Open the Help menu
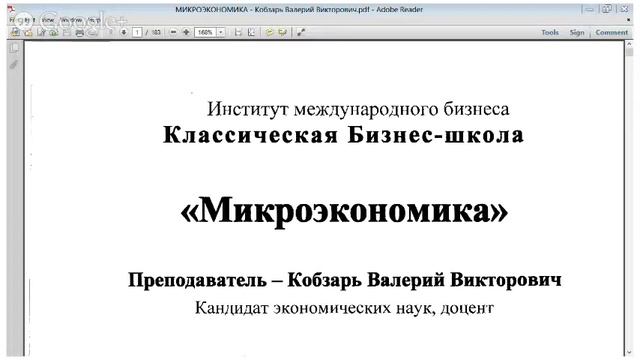 94,20
